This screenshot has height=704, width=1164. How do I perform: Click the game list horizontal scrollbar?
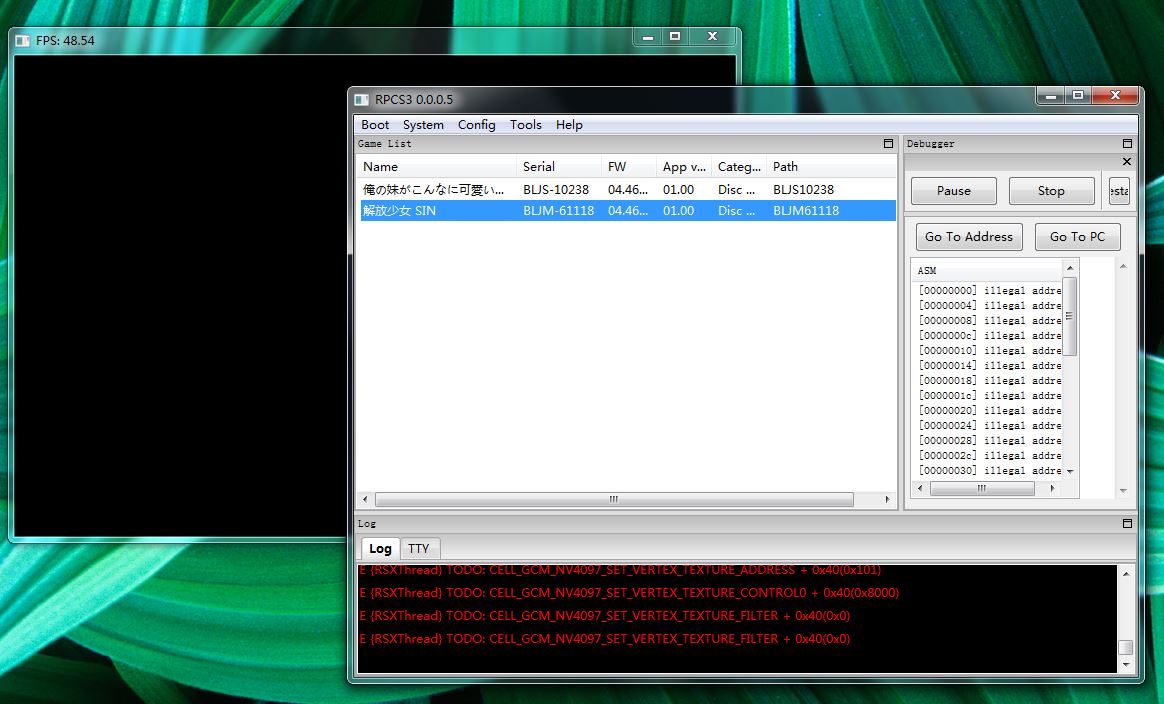pos(613,499)
